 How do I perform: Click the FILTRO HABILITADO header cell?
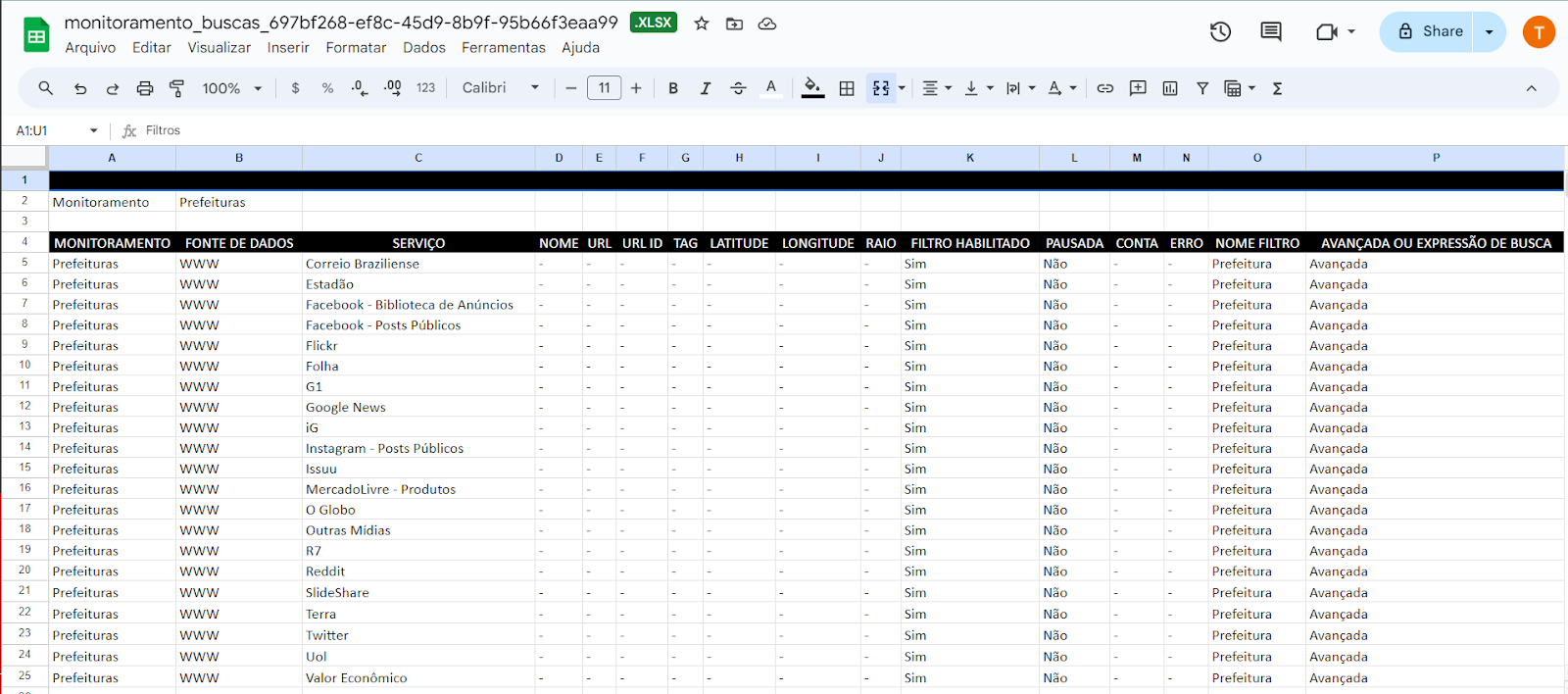tap(970, 243)
